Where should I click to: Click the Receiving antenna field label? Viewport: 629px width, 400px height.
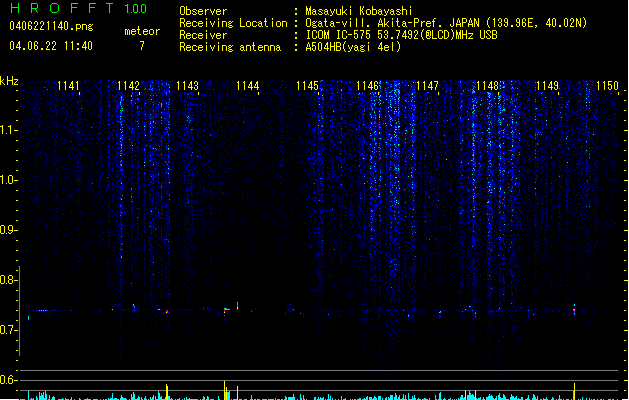click(230, 47)
